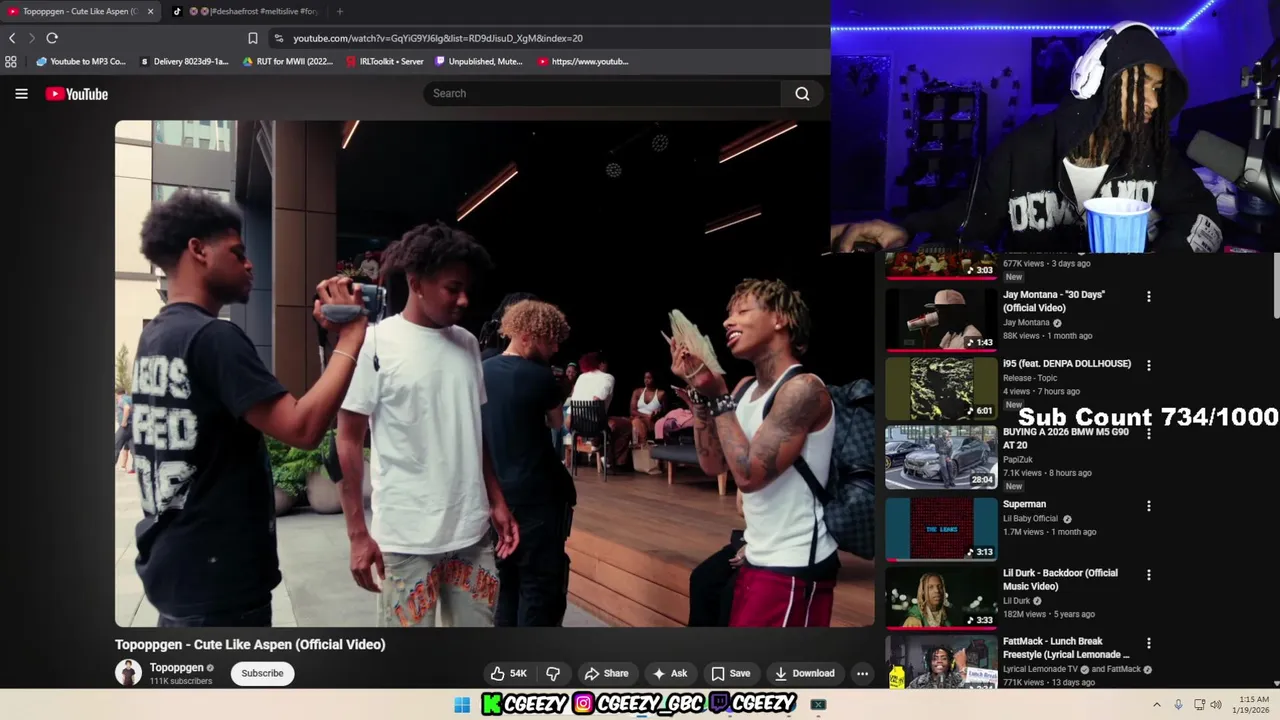Click the Lil Durk - Backdoor title
The height and width of the screenshot is (720, 1280).
[x=1060, y=579]
